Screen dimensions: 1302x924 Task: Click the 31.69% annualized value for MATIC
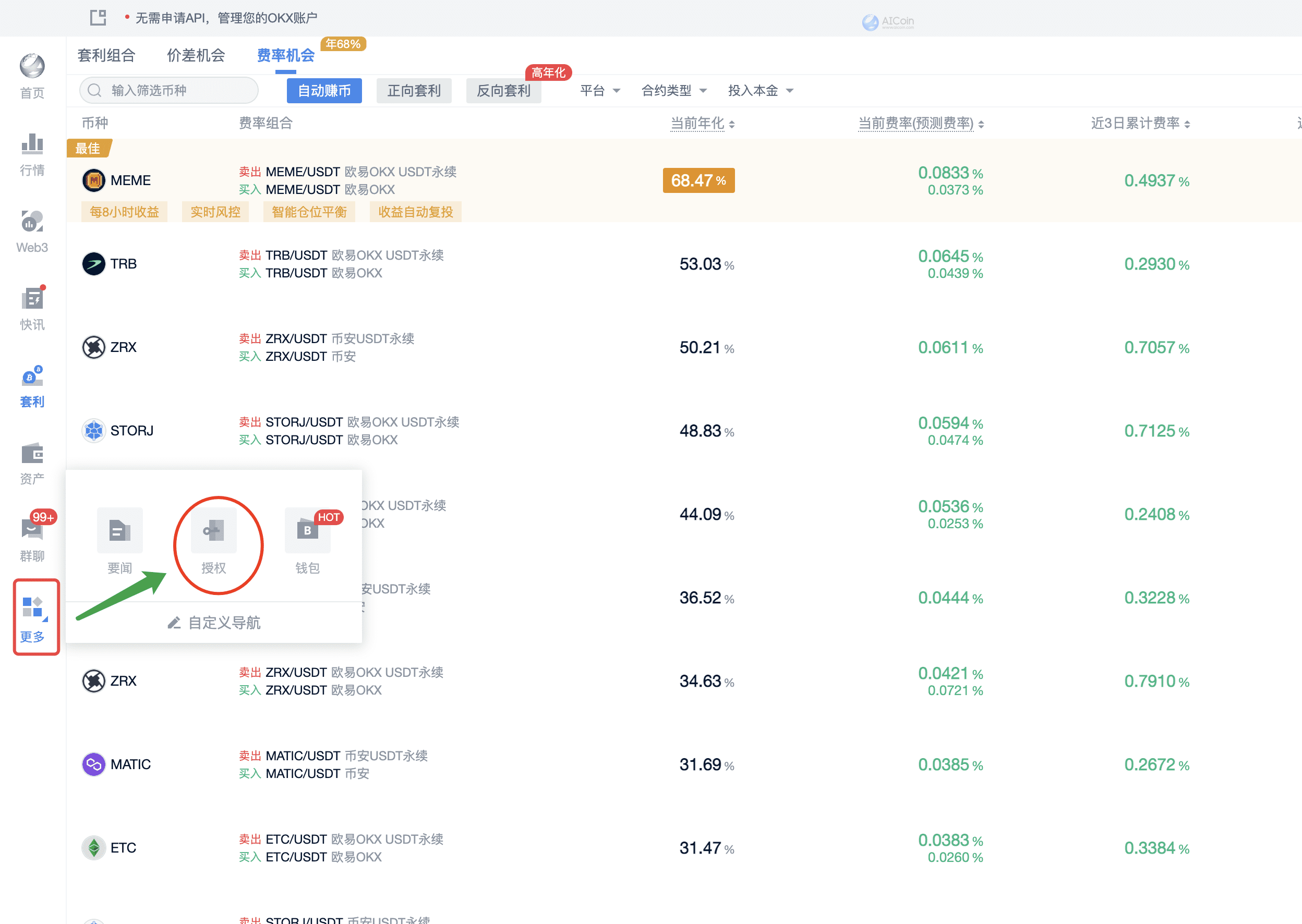[x=707, y=764]
